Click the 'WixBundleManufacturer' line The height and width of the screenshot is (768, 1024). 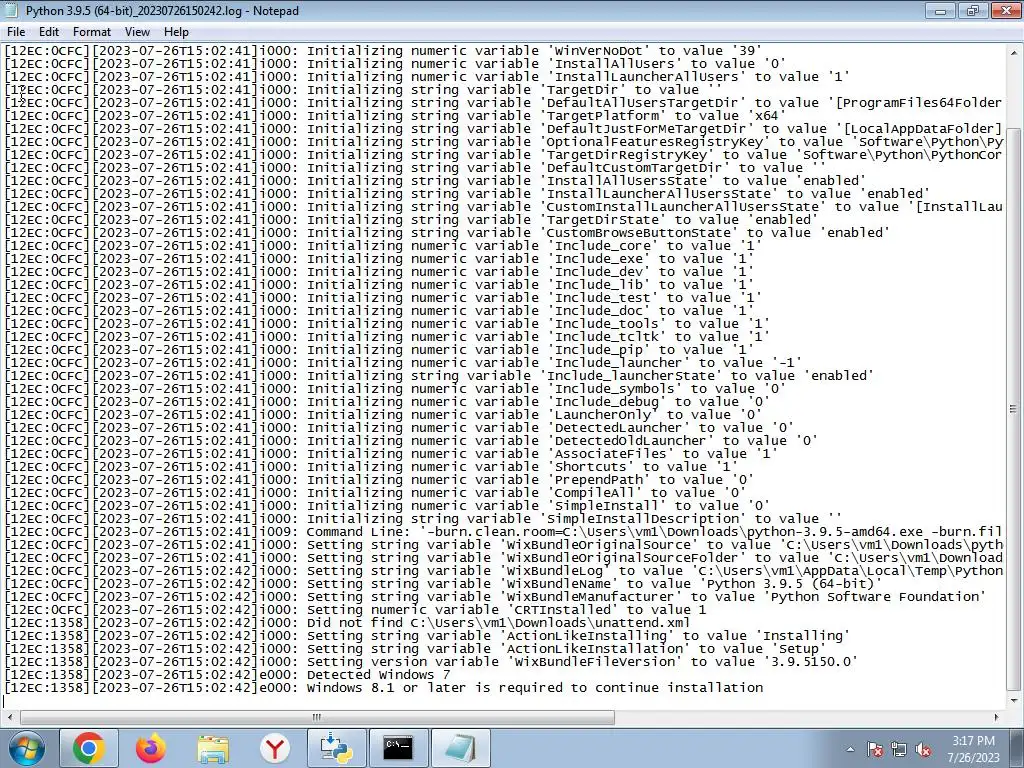[495, 596]
